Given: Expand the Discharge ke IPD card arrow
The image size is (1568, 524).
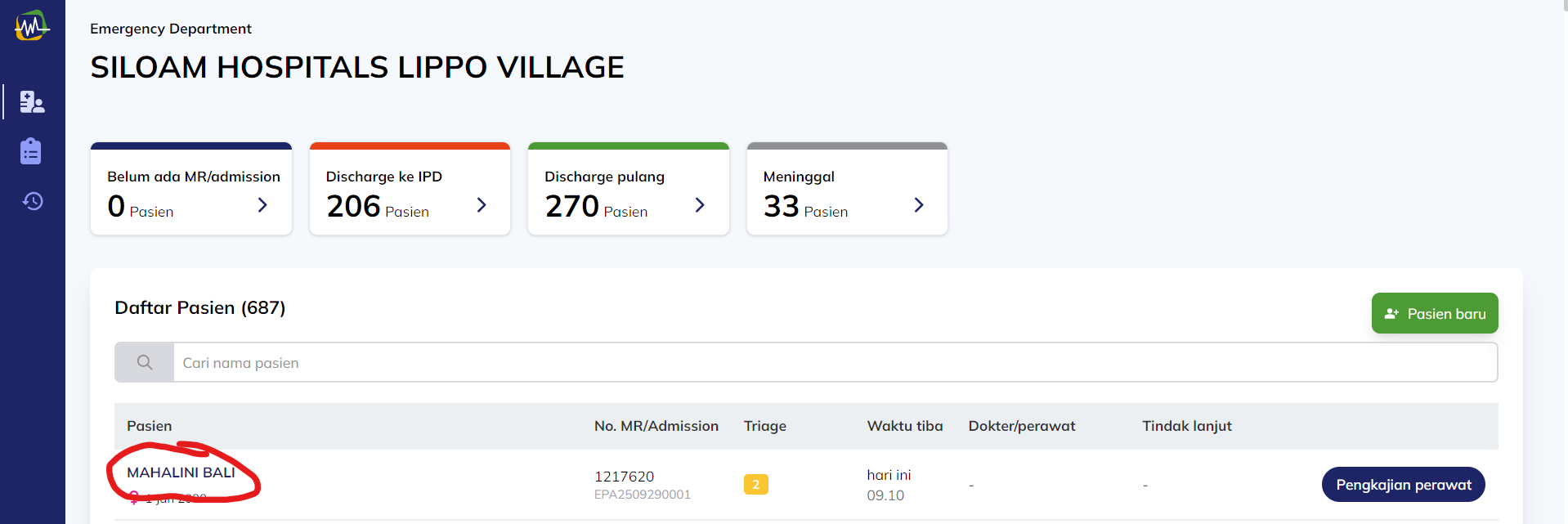Looking at the screenshot, I should click(482, 205).
